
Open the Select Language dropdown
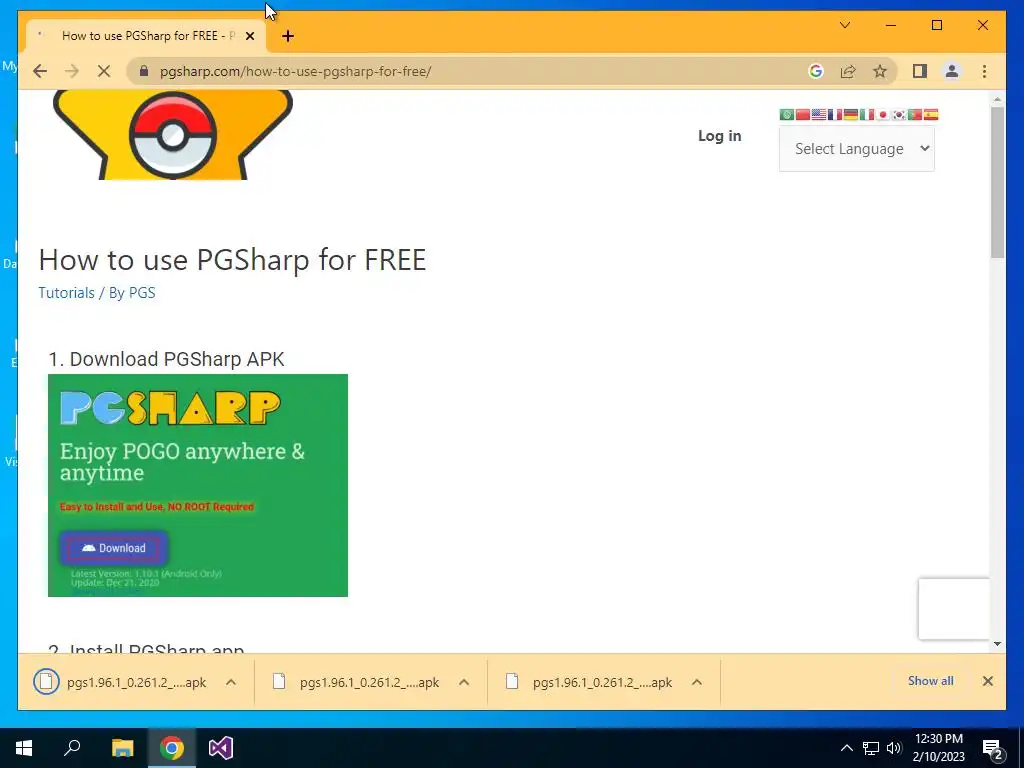(857, 149)
